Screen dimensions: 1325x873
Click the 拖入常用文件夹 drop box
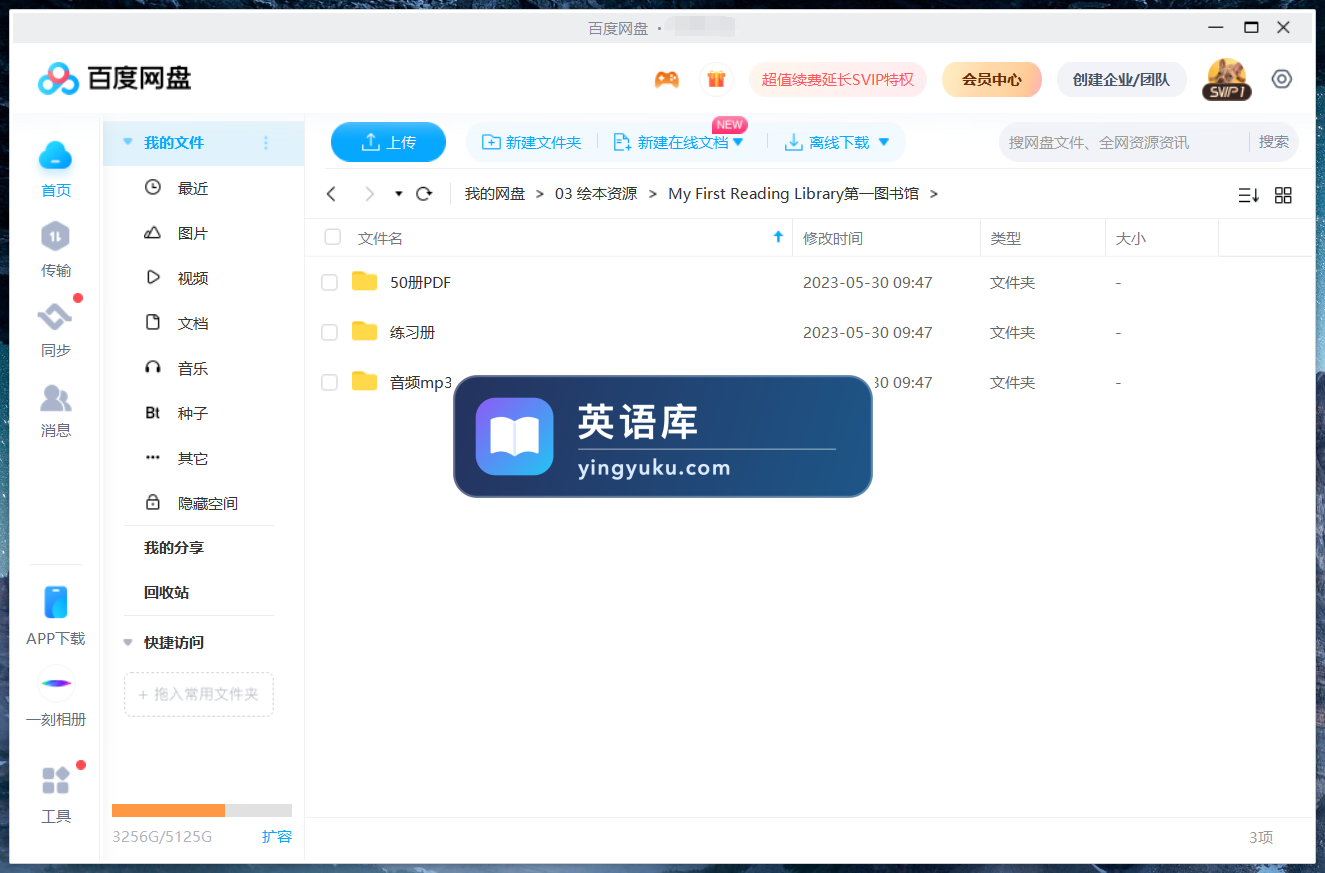pyautogui.click(x=199, y=694)
